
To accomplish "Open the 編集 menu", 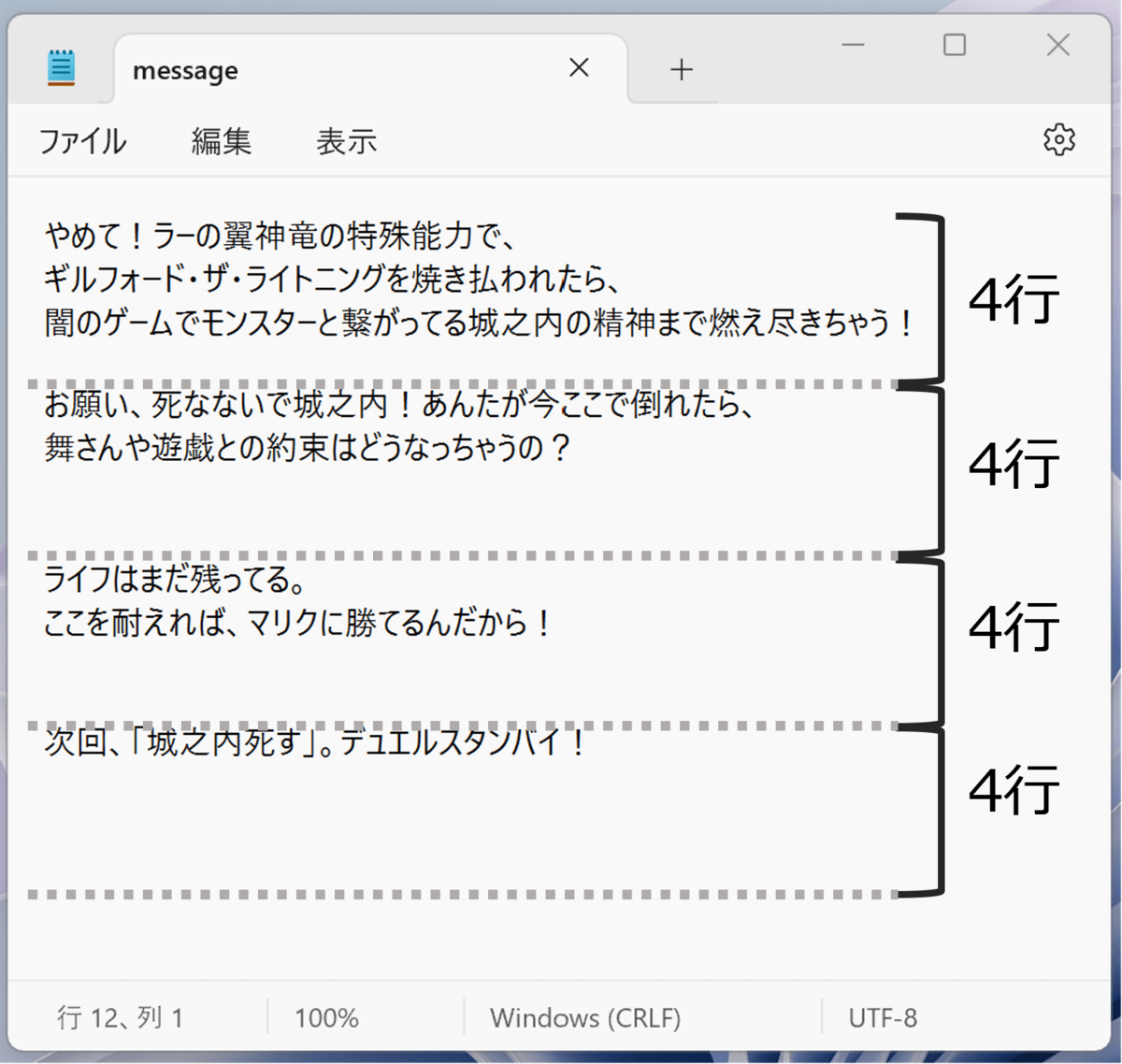I will pyautogui.click(x=221, y=141).
